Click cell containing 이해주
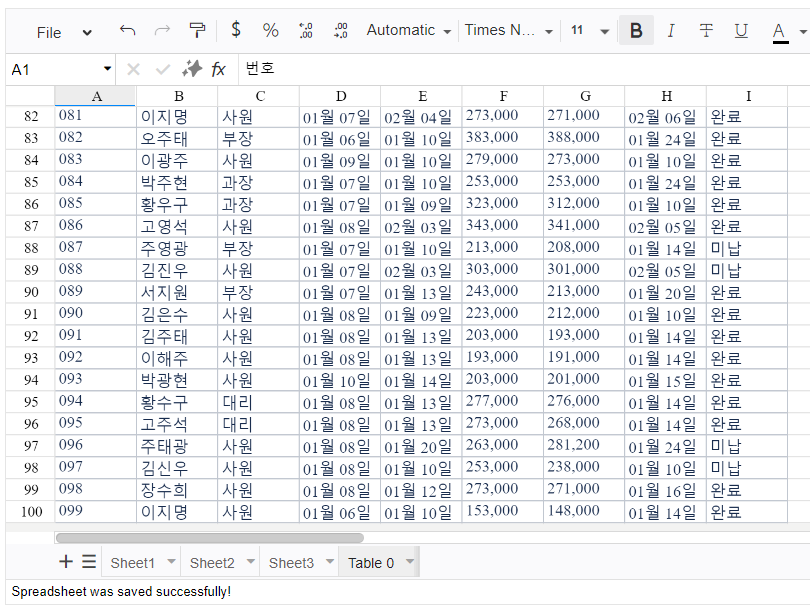 pos(177,358)
